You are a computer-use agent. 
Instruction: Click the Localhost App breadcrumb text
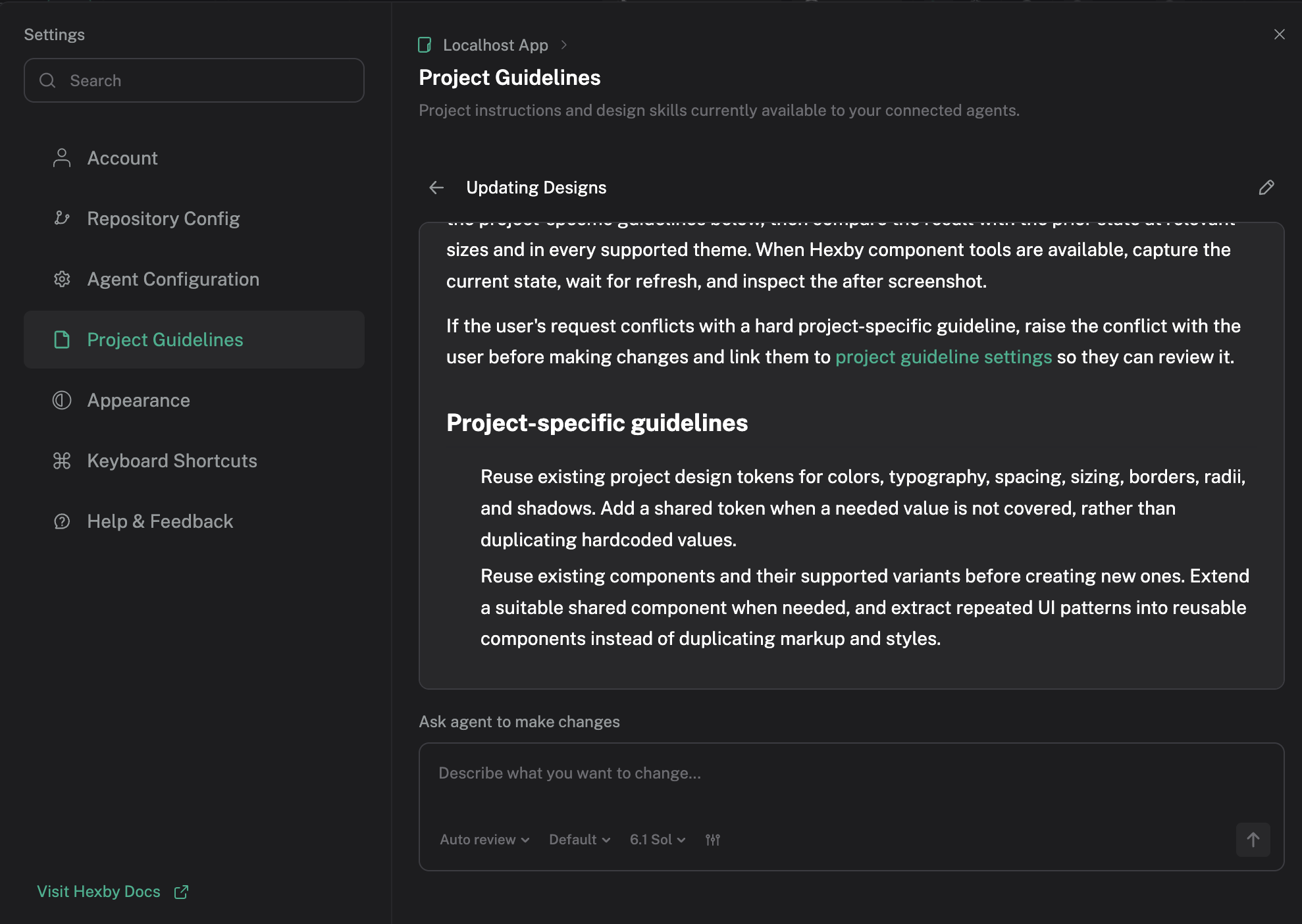(x=496, y=45)
